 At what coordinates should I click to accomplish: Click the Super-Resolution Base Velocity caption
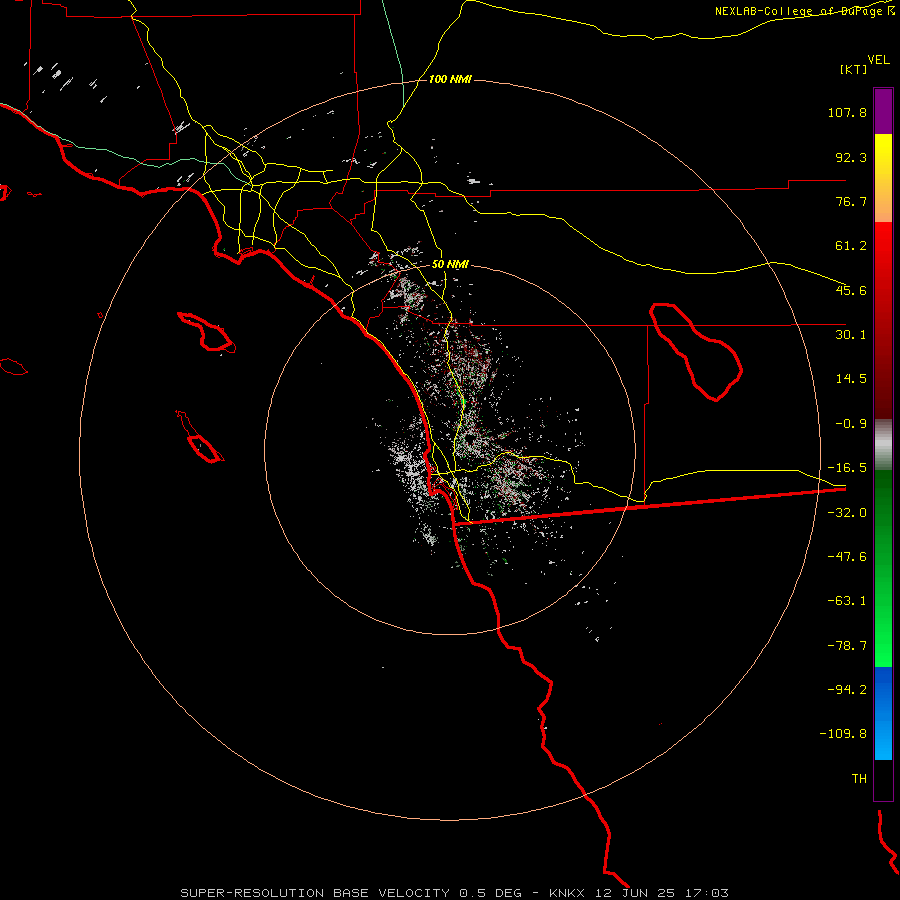pyautogui.click(x=455, y=893)
